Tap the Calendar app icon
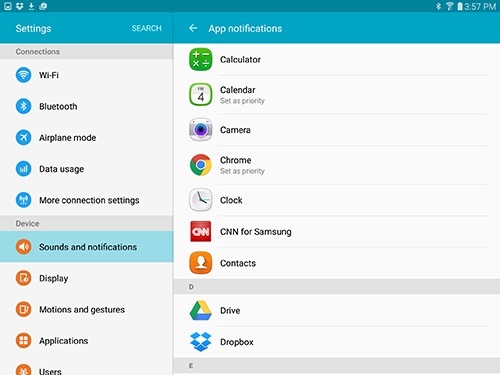 tap(200, 94)
